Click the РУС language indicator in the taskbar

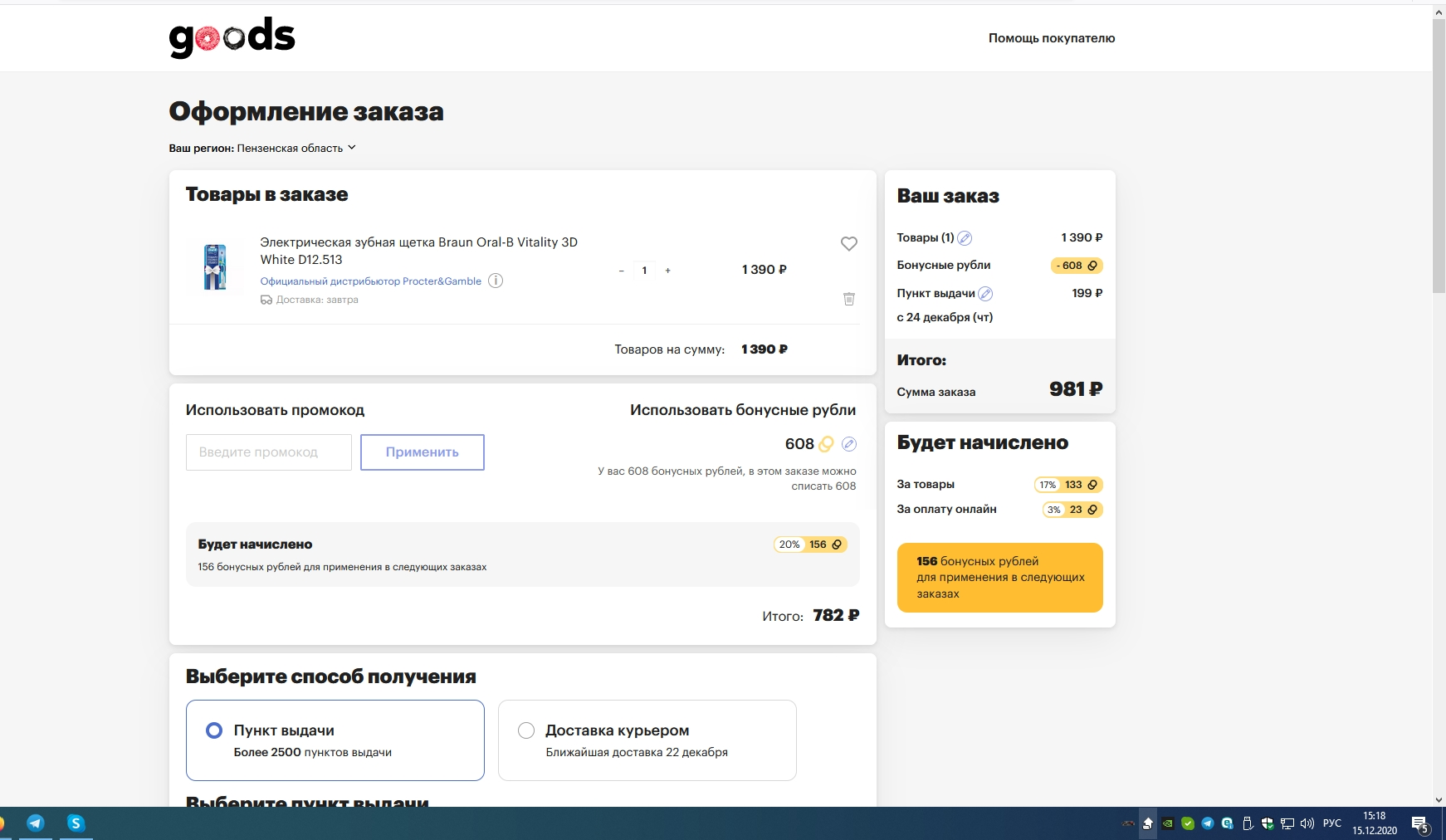coord(1332,823)
